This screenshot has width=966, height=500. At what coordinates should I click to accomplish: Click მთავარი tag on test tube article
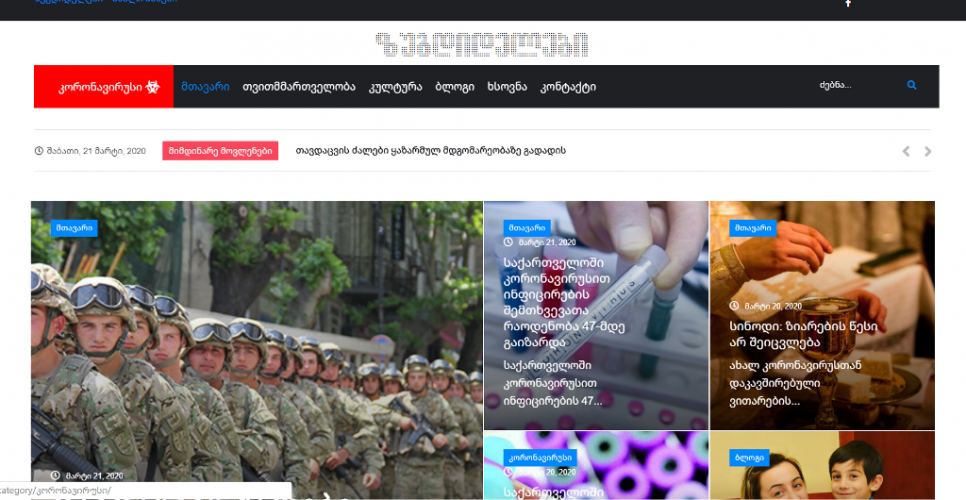click(x=527, y=228)
